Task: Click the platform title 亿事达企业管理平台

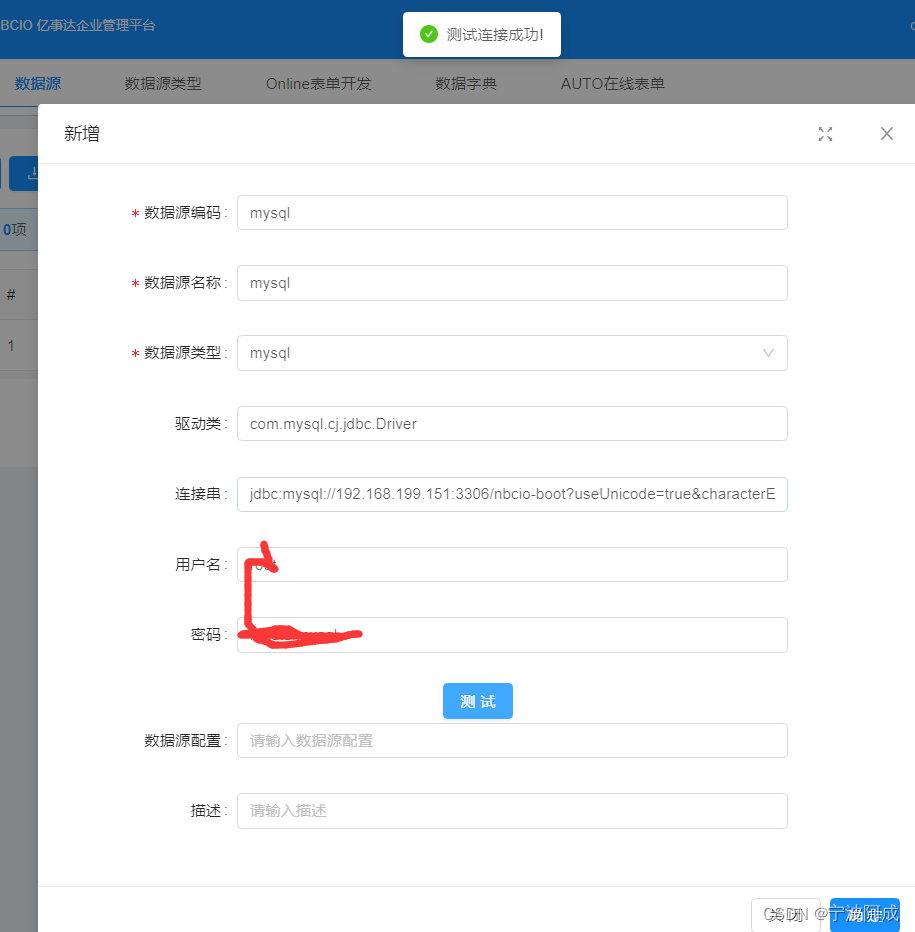Action: point(96,26)
